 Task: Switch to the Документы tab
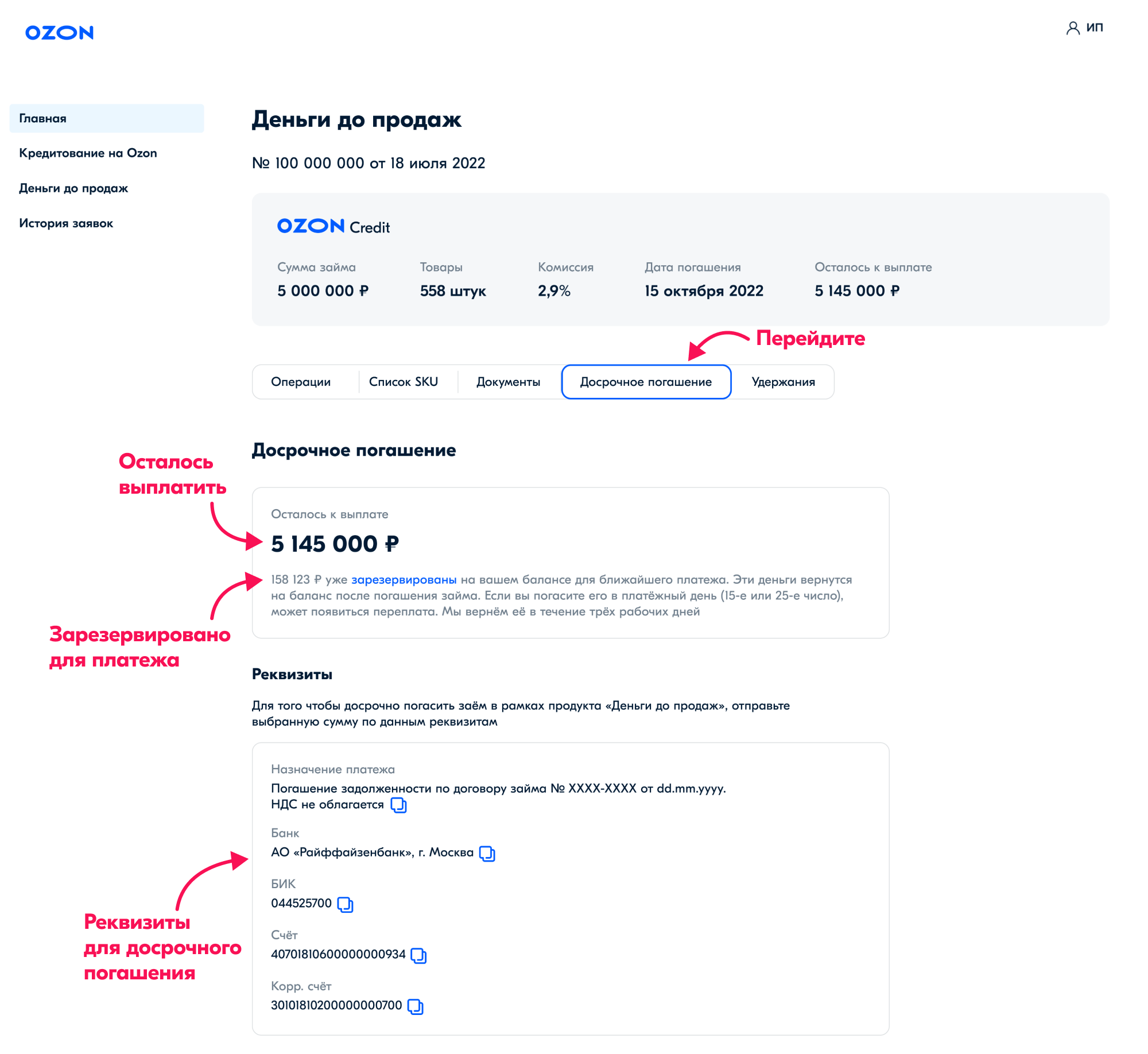click(507, 381)
